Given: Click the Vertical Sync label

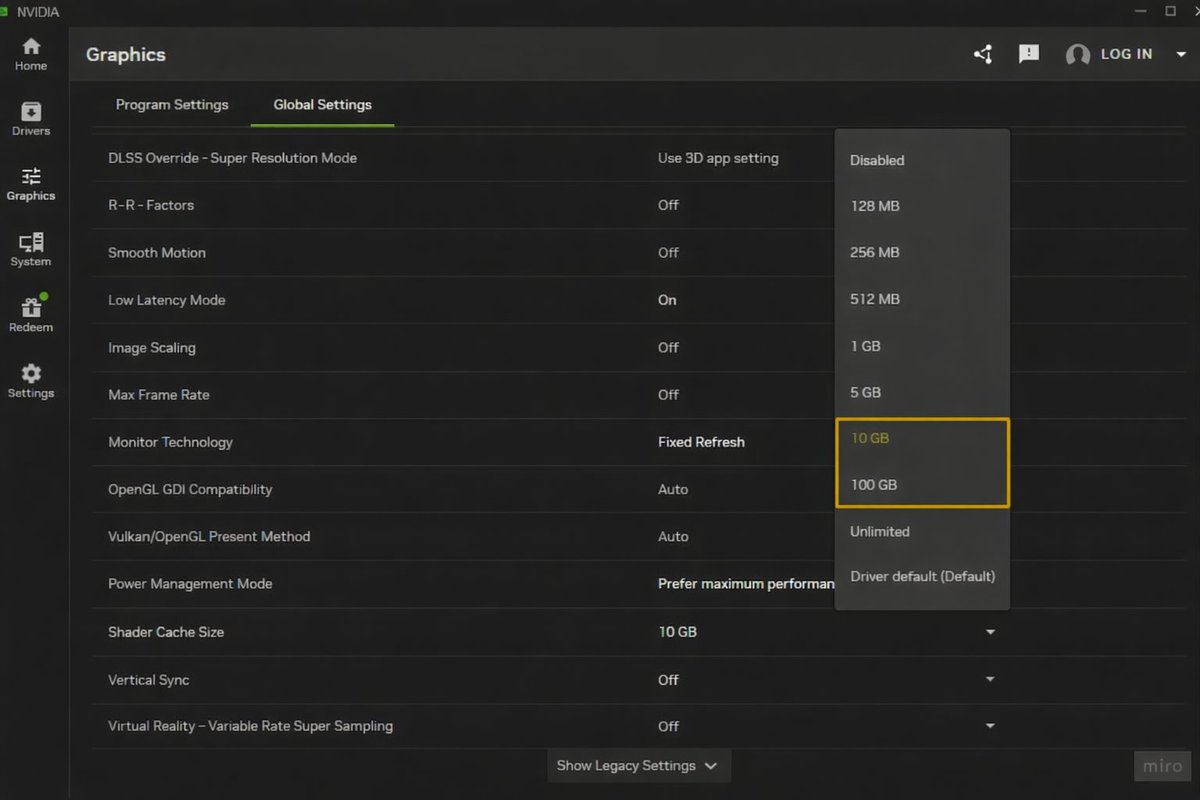Looking at the screenshot, I should click(148, 679).
